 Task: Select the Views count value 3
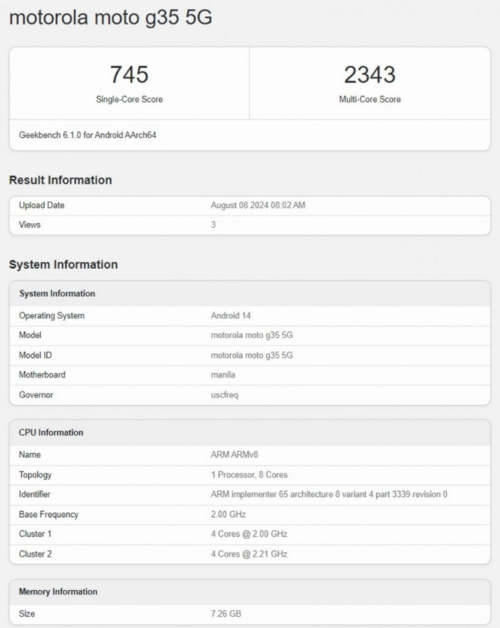click(213, 225)
